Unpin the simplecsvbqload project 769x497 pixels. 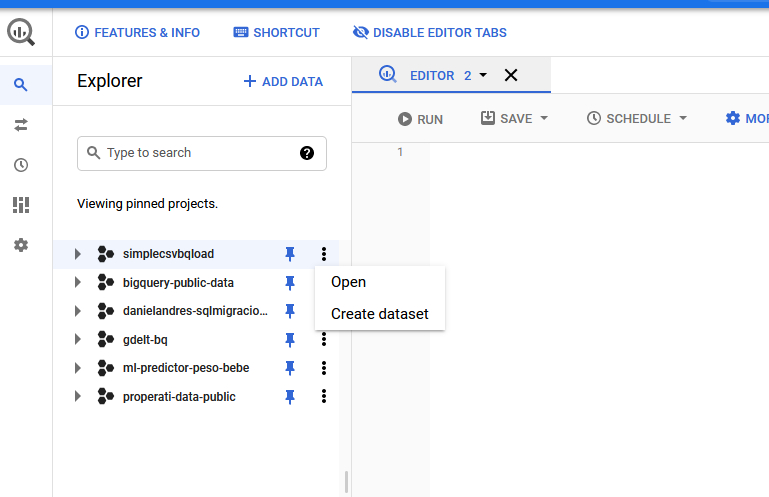(x=290, y=254)
